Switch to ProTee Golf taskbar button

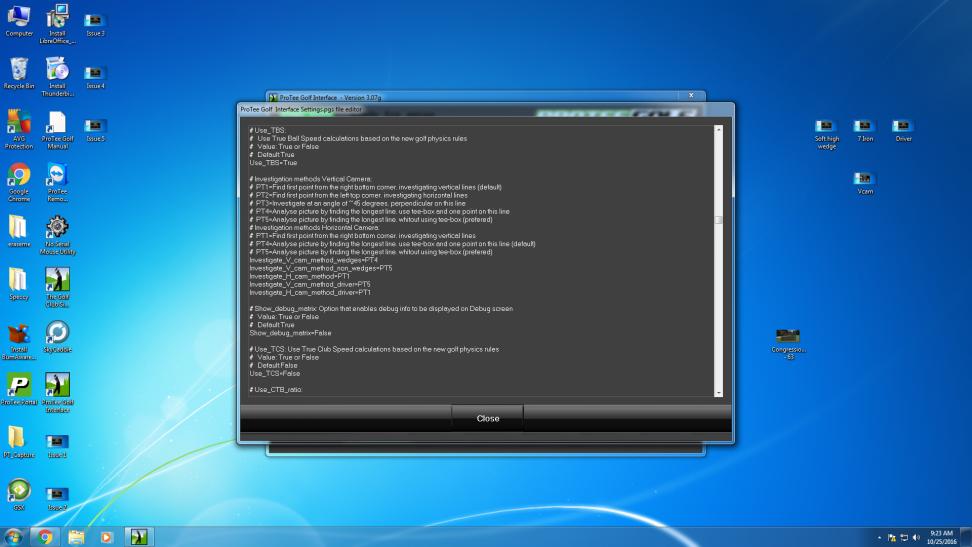point(139,536)
